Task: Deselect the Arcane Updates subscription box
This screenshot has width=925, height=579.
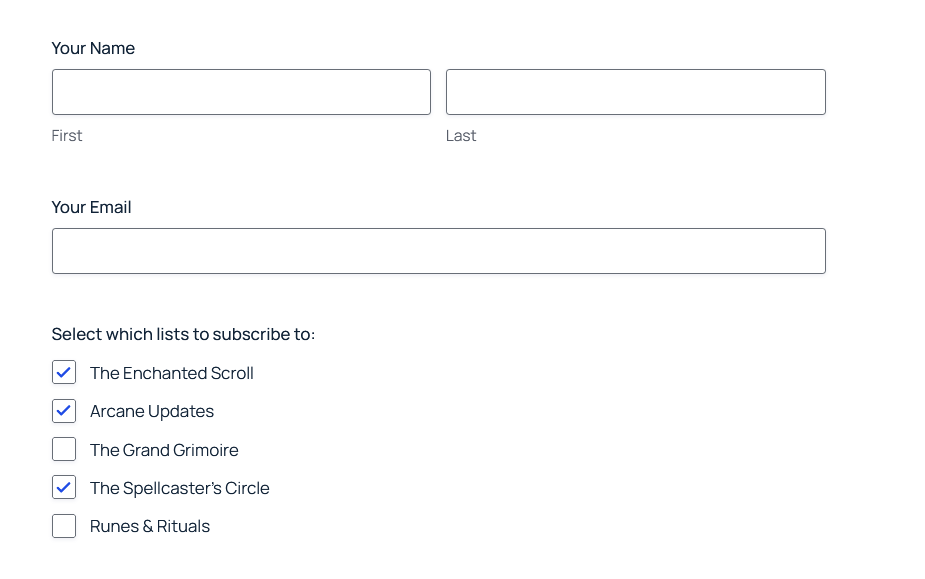Action: click(64, 411)
